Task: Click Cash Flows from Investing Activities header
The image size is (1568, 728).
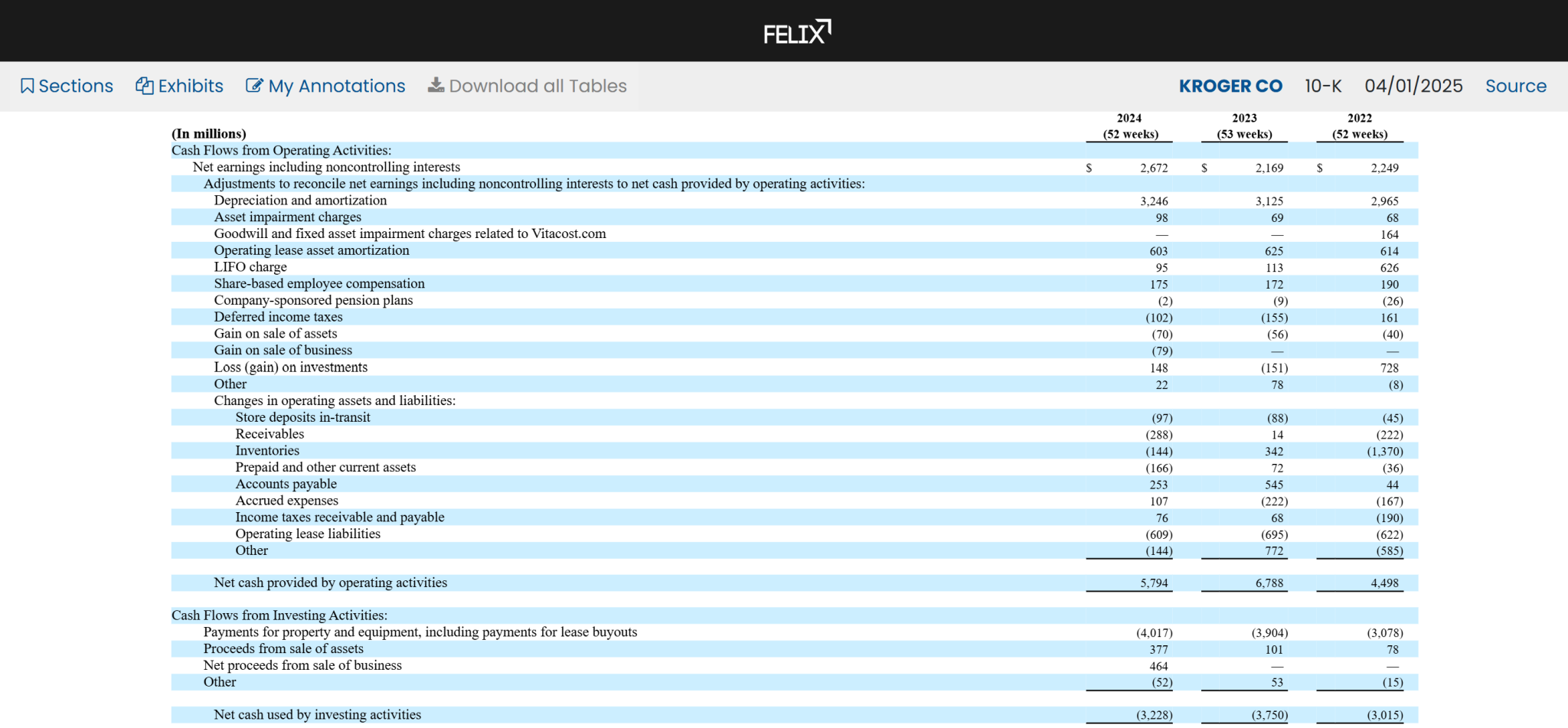Action: coord(279,615)
